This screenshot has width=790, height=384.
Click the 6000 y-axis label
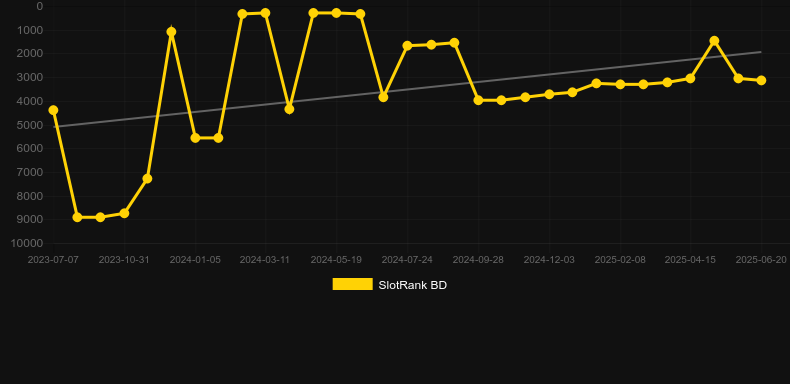[31, 149]
